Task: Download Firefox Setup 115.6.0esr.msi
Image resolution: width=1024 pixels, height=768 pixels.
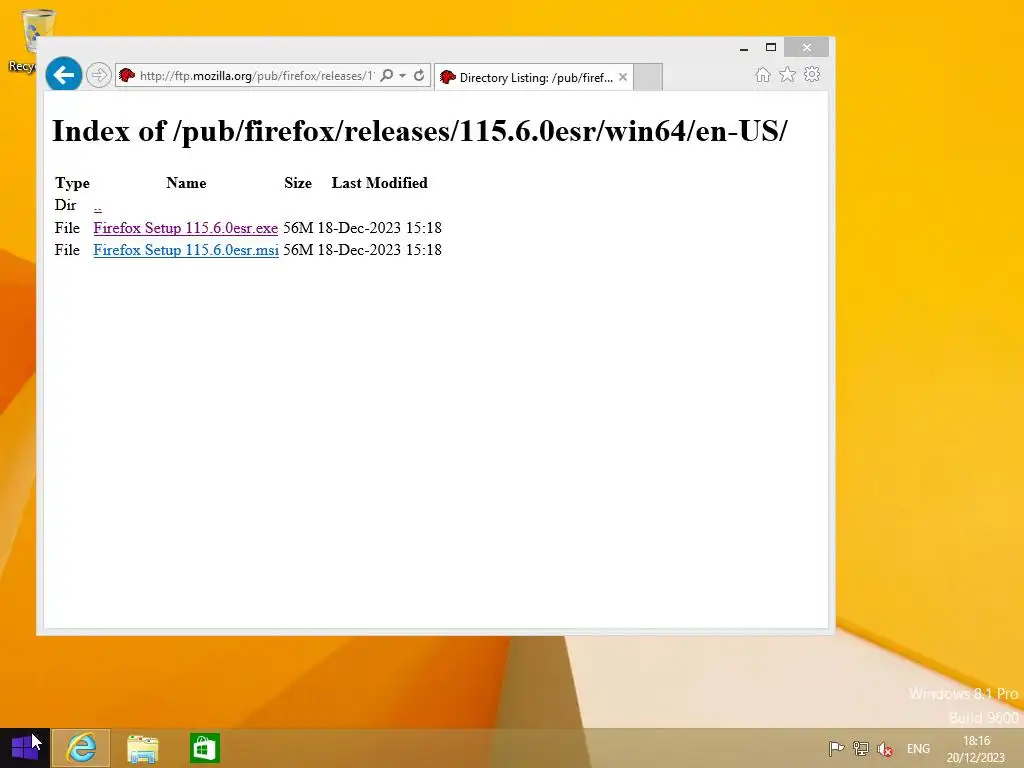Action: (x=186, y=250)
